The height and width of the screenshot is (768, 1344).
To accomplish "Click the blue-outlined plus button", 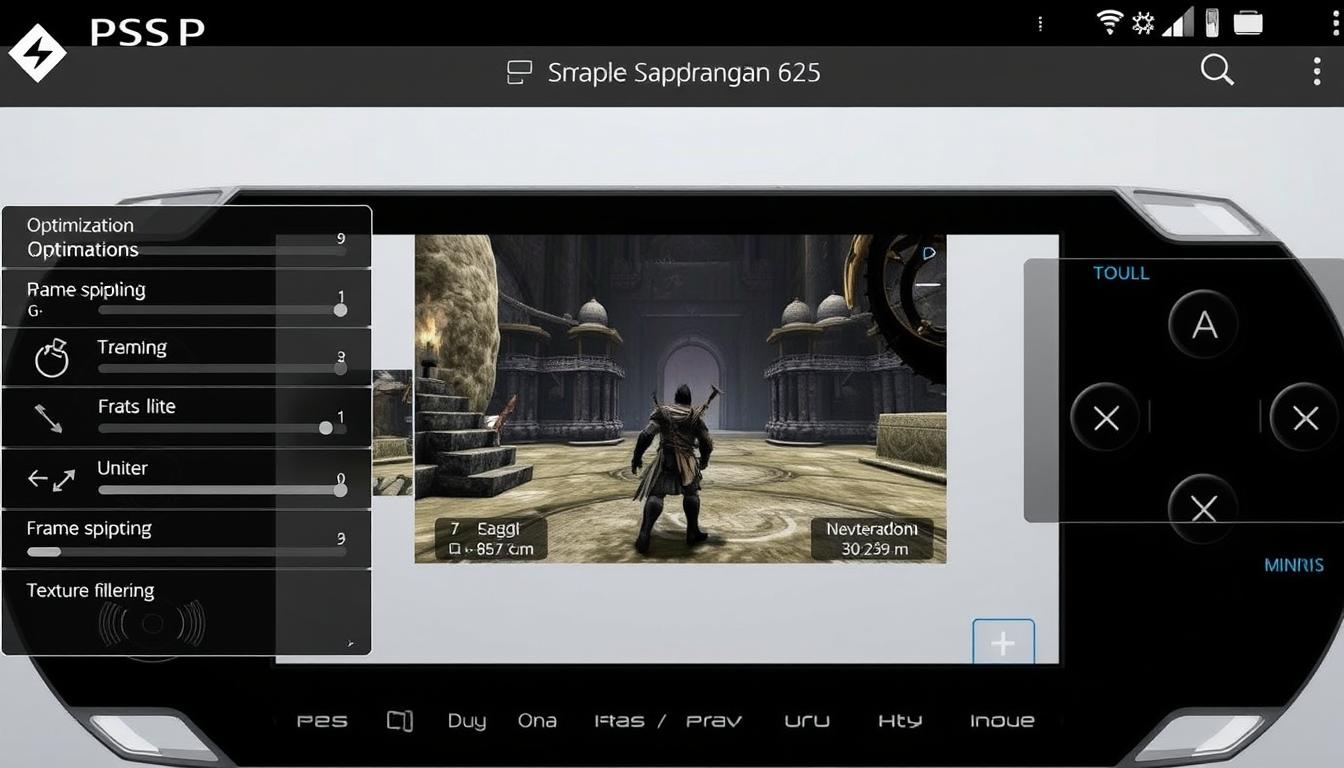I will tap(1003, 642).
